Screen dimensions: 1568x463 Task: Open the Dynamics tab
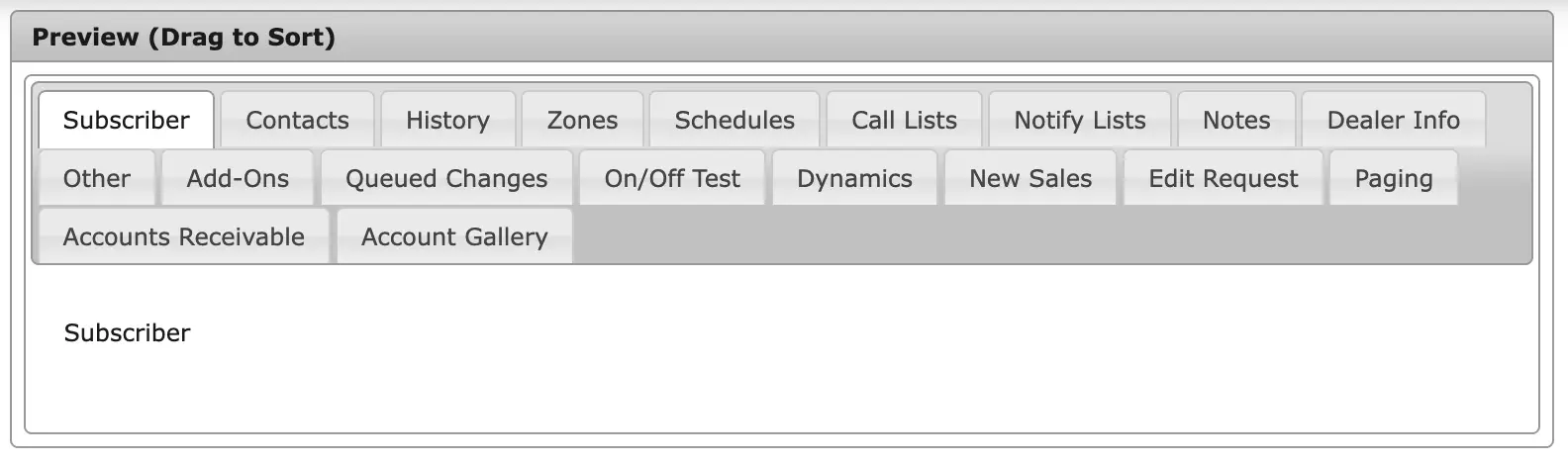[x=854, y=178]
